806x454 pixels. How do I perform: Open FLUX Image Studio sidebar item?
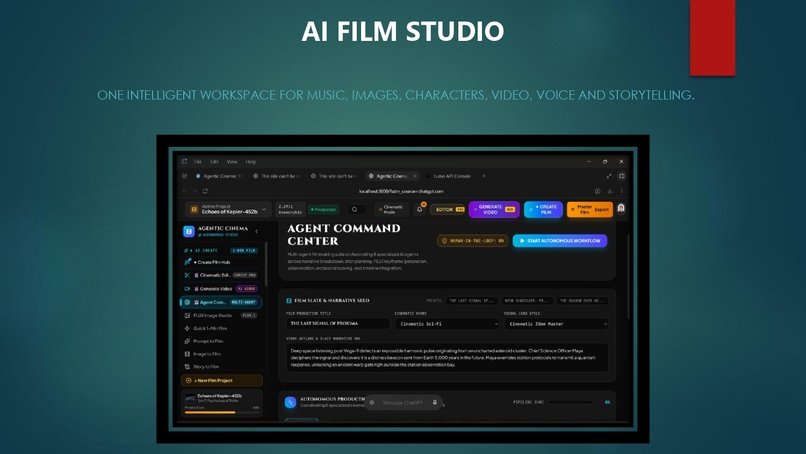221,315
